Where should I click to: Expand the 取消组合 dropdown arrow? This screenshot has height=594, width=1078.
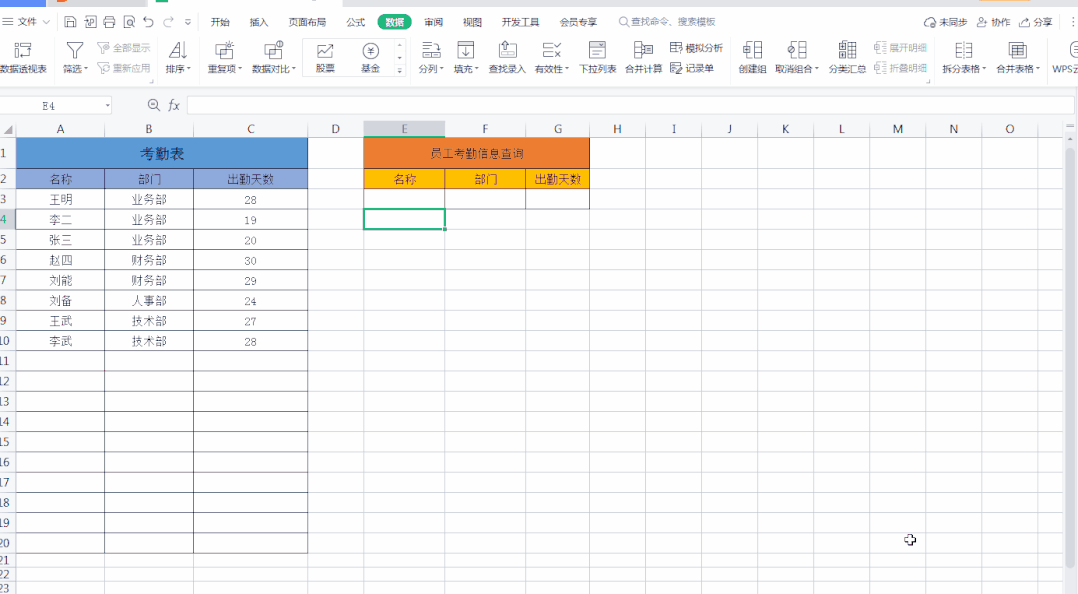[817, 69]
